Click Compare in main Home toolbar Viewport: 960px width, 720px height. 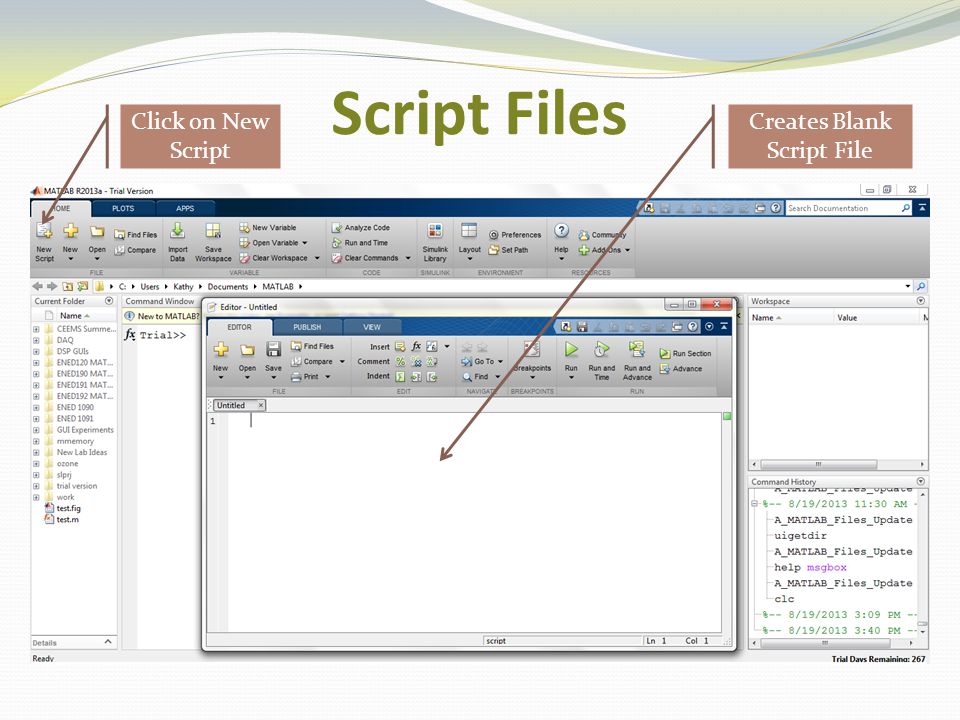tap(135, 250)
